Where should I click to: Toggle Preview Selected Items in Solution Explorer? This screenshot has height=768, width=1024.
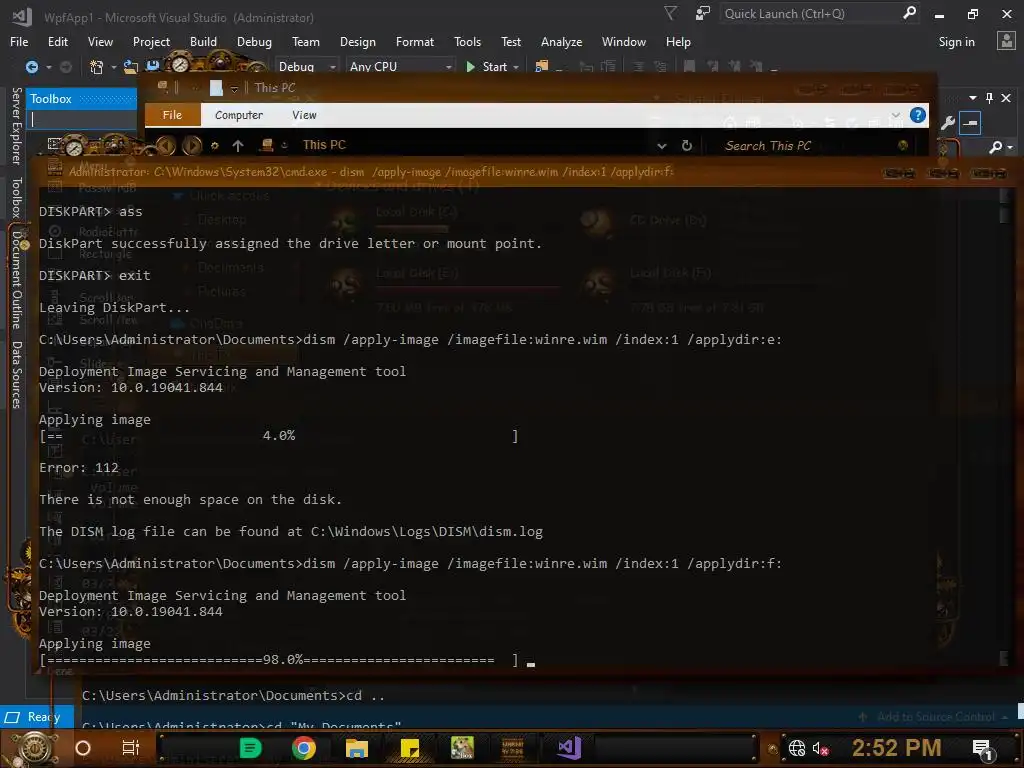pos(970,122)
